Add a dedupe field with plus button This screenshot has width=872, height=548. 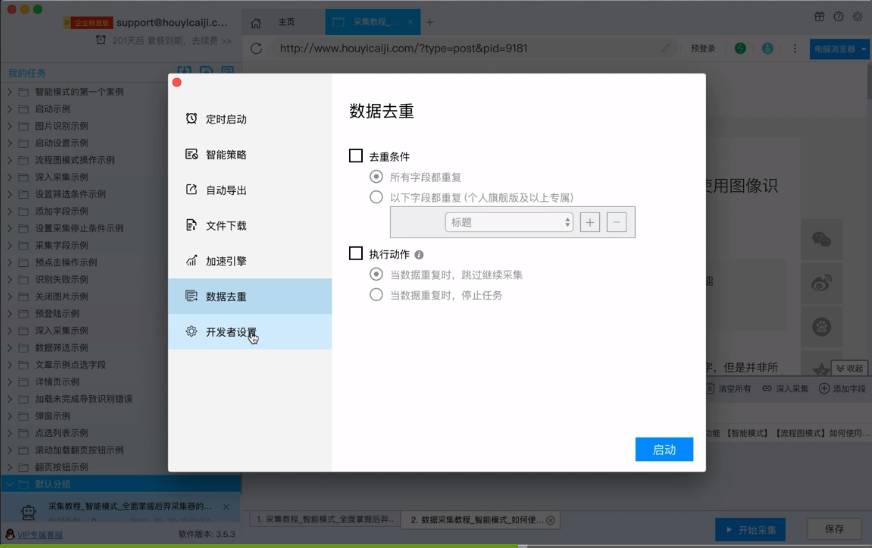(x=590, y=222)
